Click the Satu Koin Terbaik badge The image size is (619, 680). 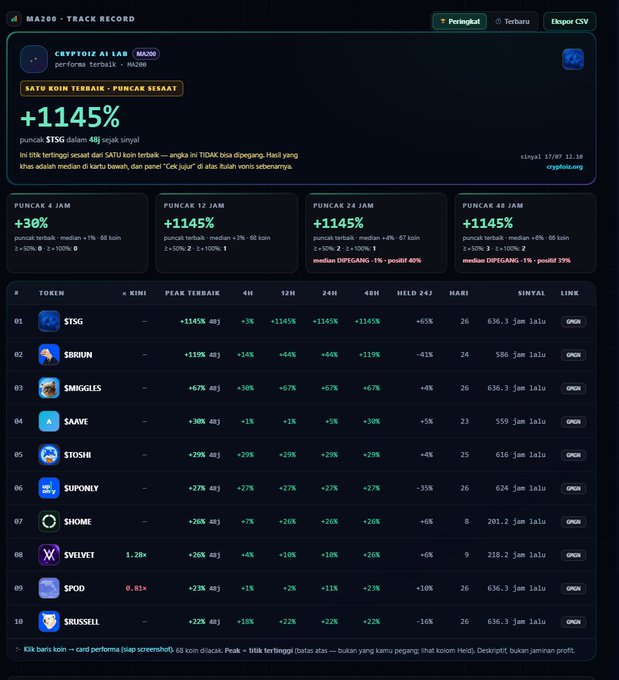[x=102, y=88]
